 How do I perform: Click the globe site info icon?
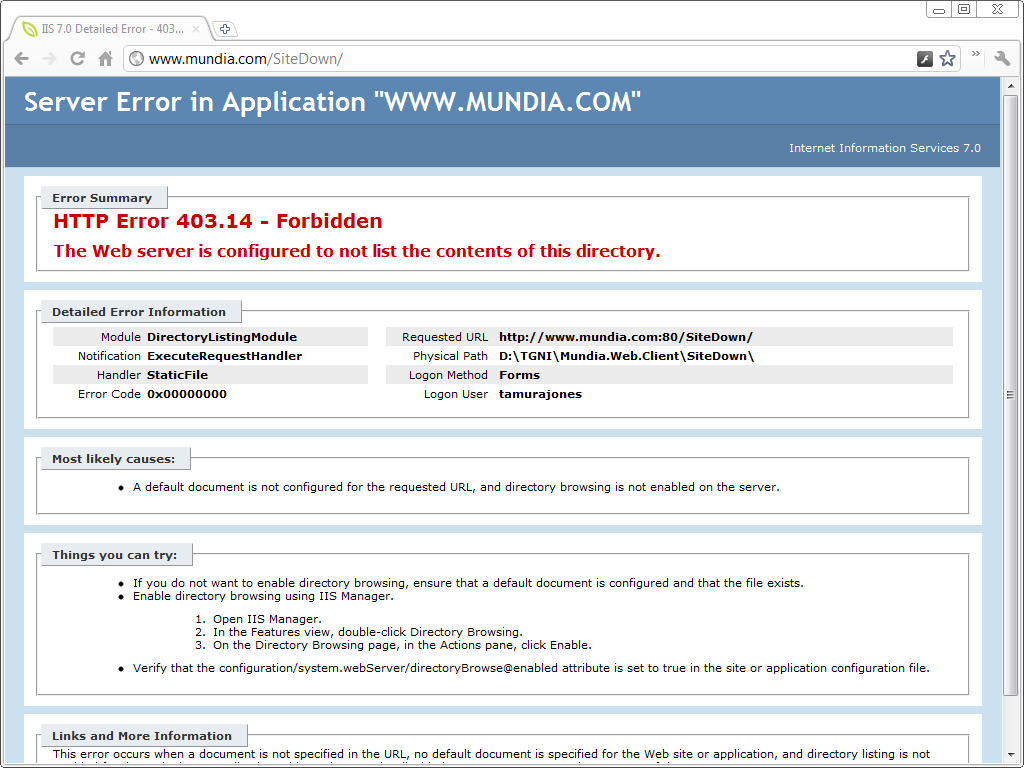coord(136,59)
